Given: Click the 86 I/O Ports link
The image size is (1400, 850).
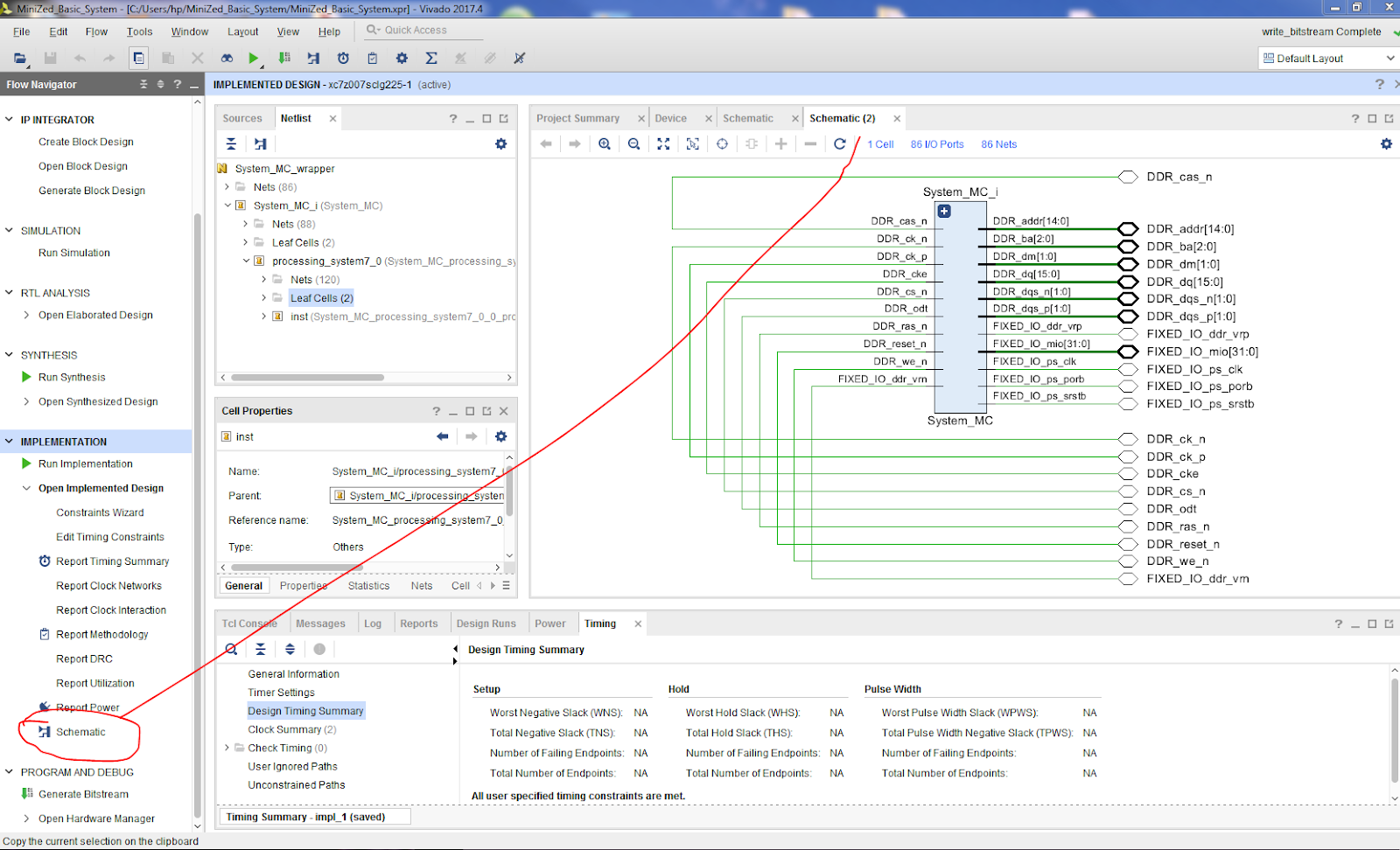Looking at the screenshot, I should [936, 144].
